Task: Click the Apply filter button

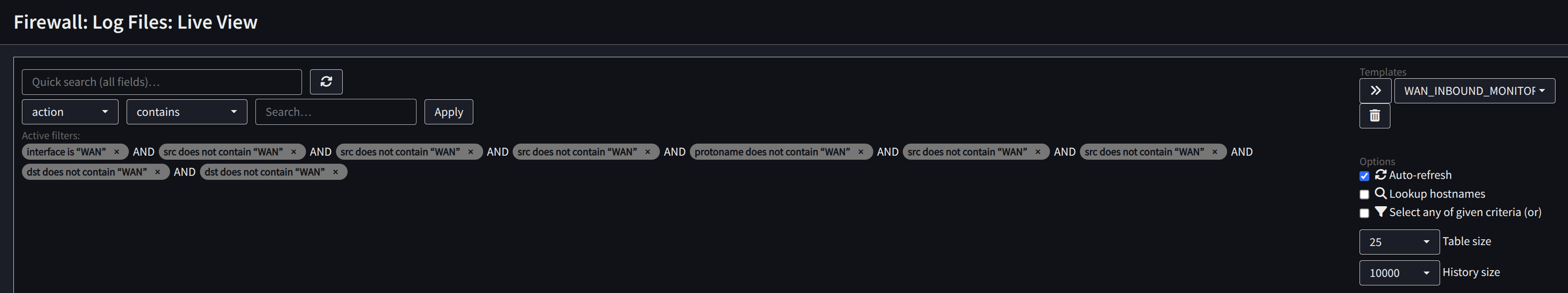Action: [x=448, y=112]
